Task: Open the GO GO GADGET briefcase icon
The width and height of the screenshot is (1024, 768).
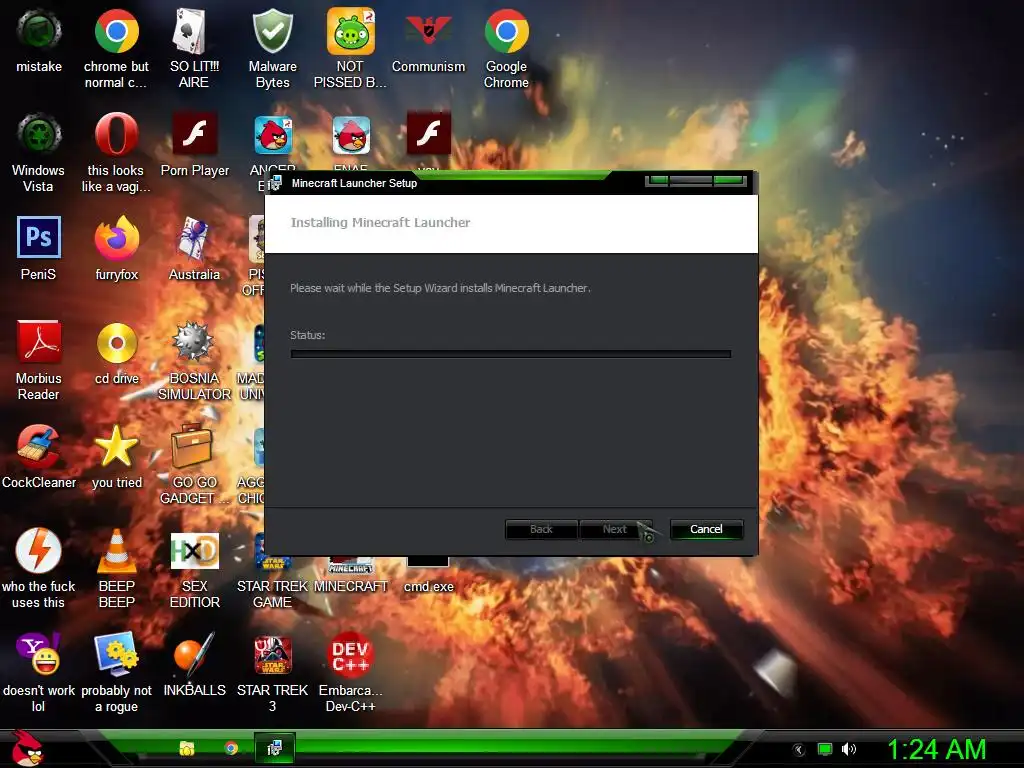Action: [x=194, y=464]
